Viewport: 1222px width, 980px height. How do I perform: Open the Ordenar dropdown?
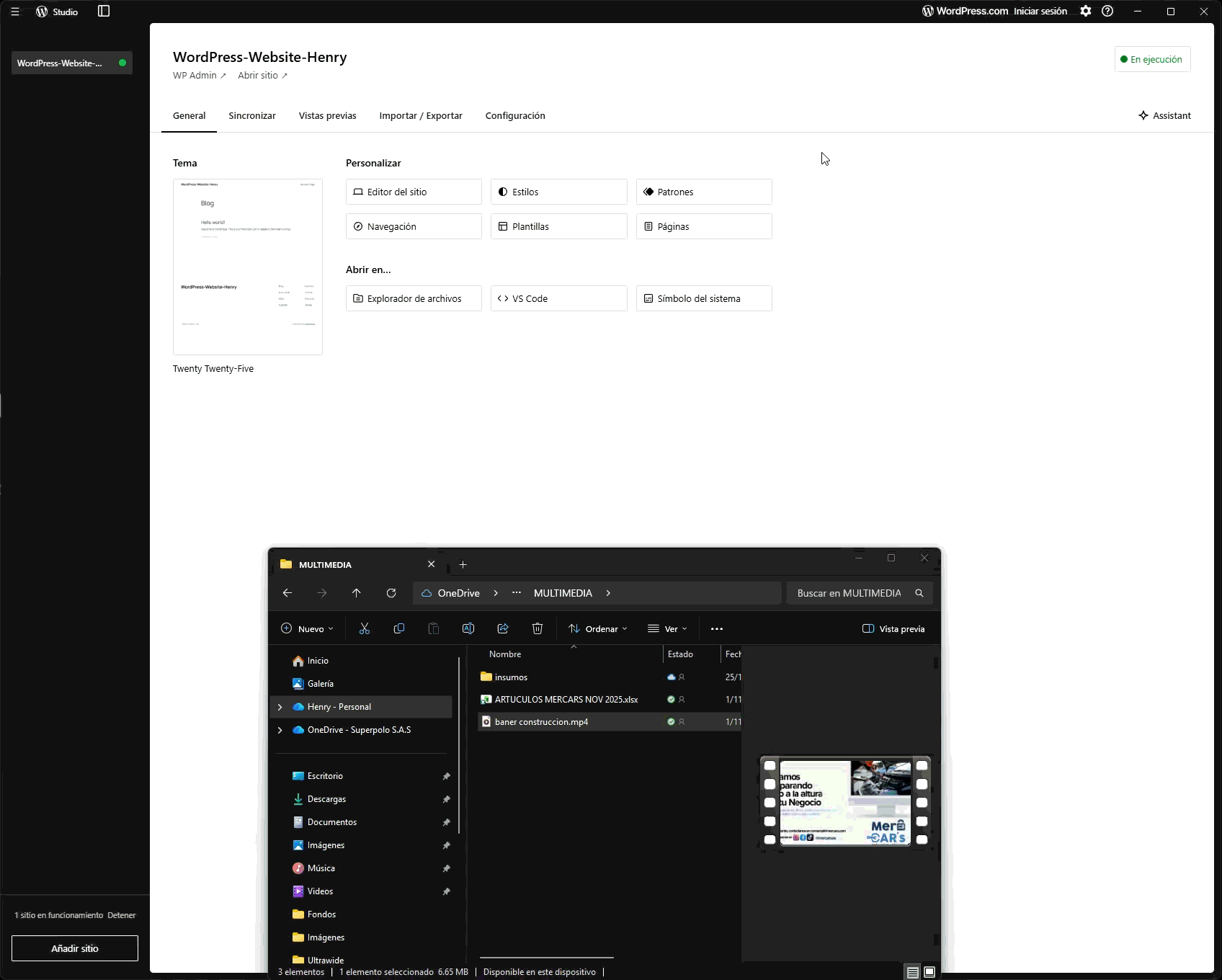(x=598, y=629)
